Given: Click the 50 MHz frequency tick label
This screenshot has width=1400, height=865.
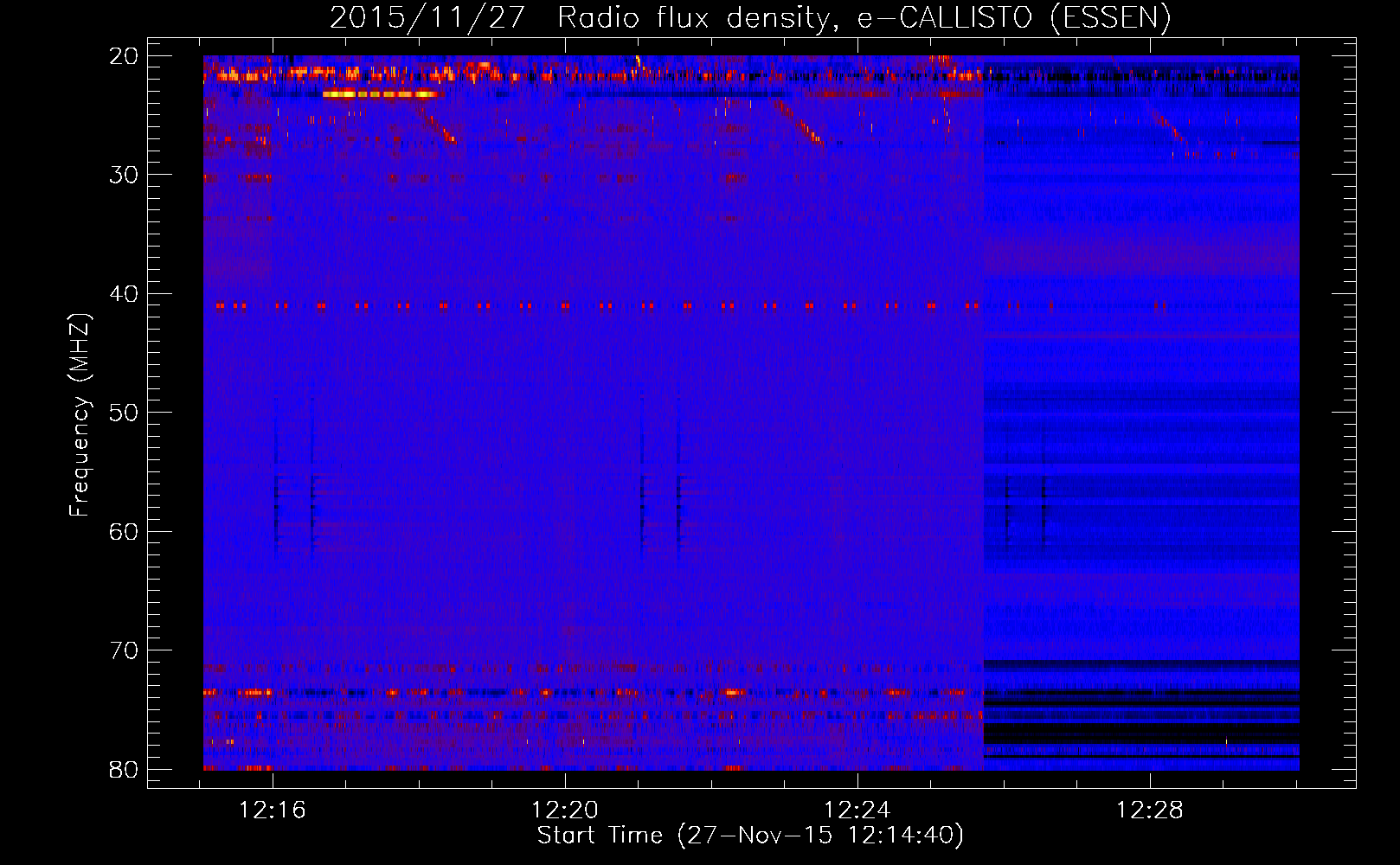Looking at the screenshot, I should [x=125, y=413].
